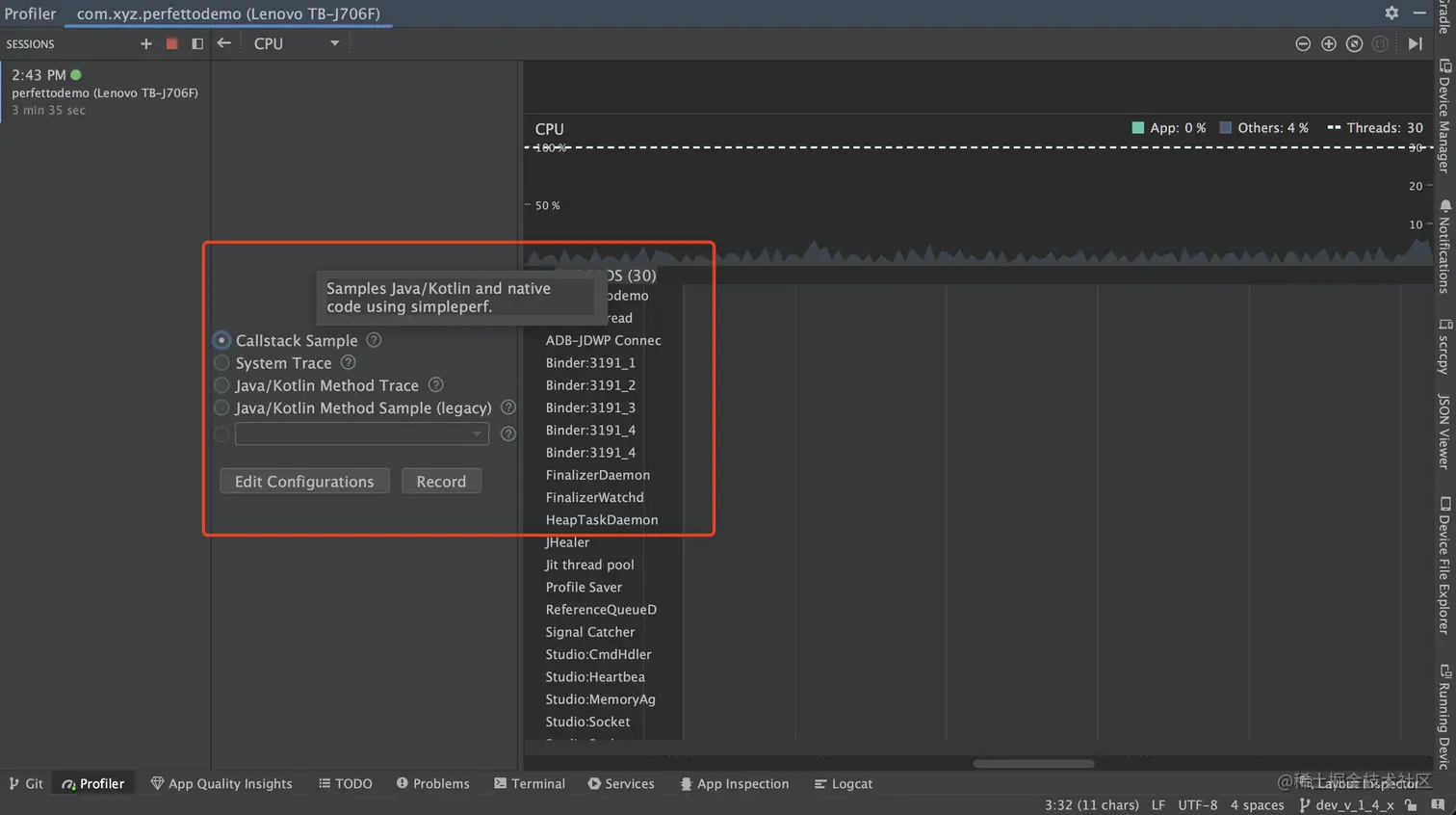This screenshot has height=815, width=1456.
Task: Click the LF line separator setting
Action: point(1157,804)
